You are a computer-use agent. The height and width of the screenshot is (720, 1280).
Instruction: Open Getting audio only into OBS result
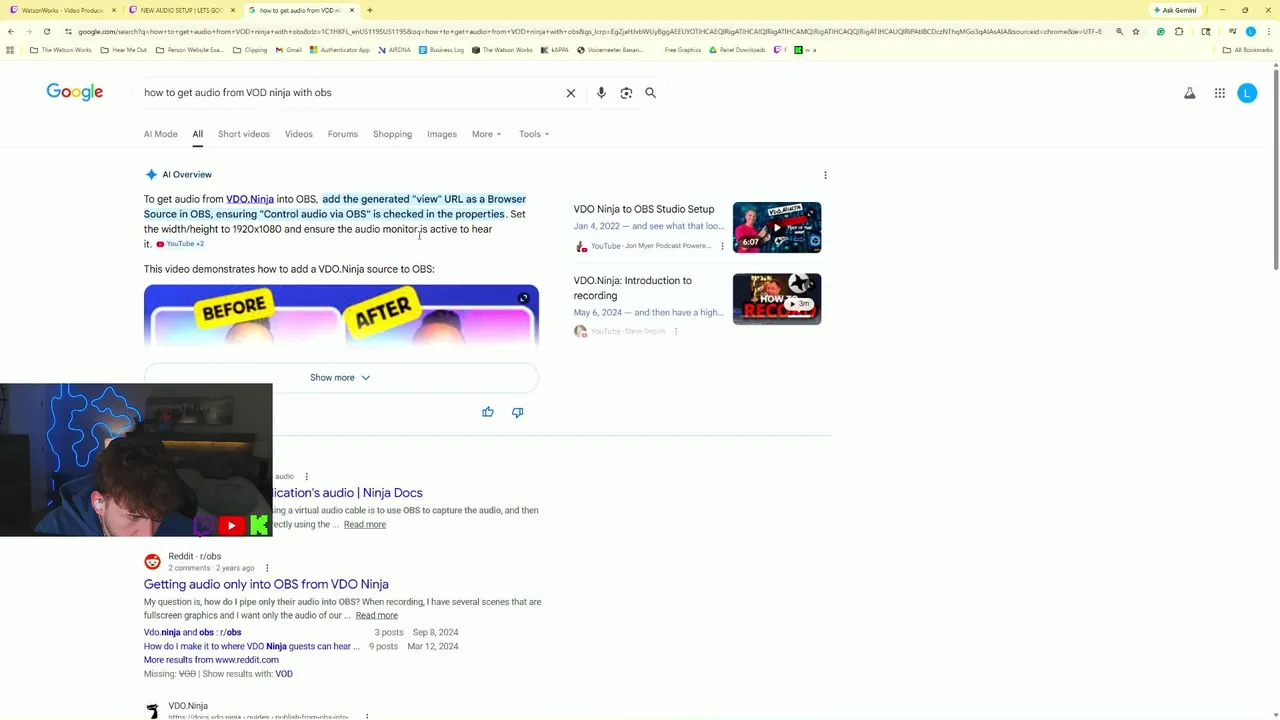[266, 584]
